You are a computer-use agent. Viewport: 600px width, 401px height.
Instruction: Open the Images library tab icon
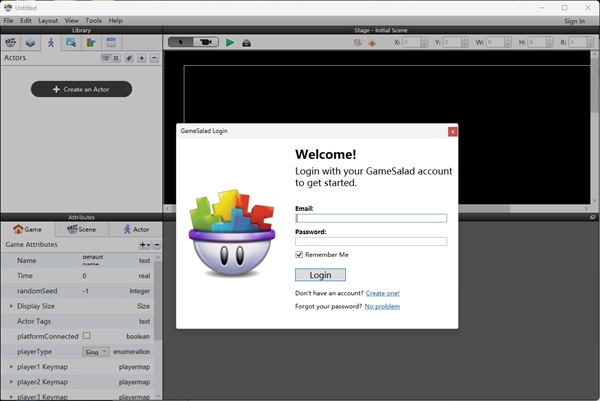[x=71, y=42]
